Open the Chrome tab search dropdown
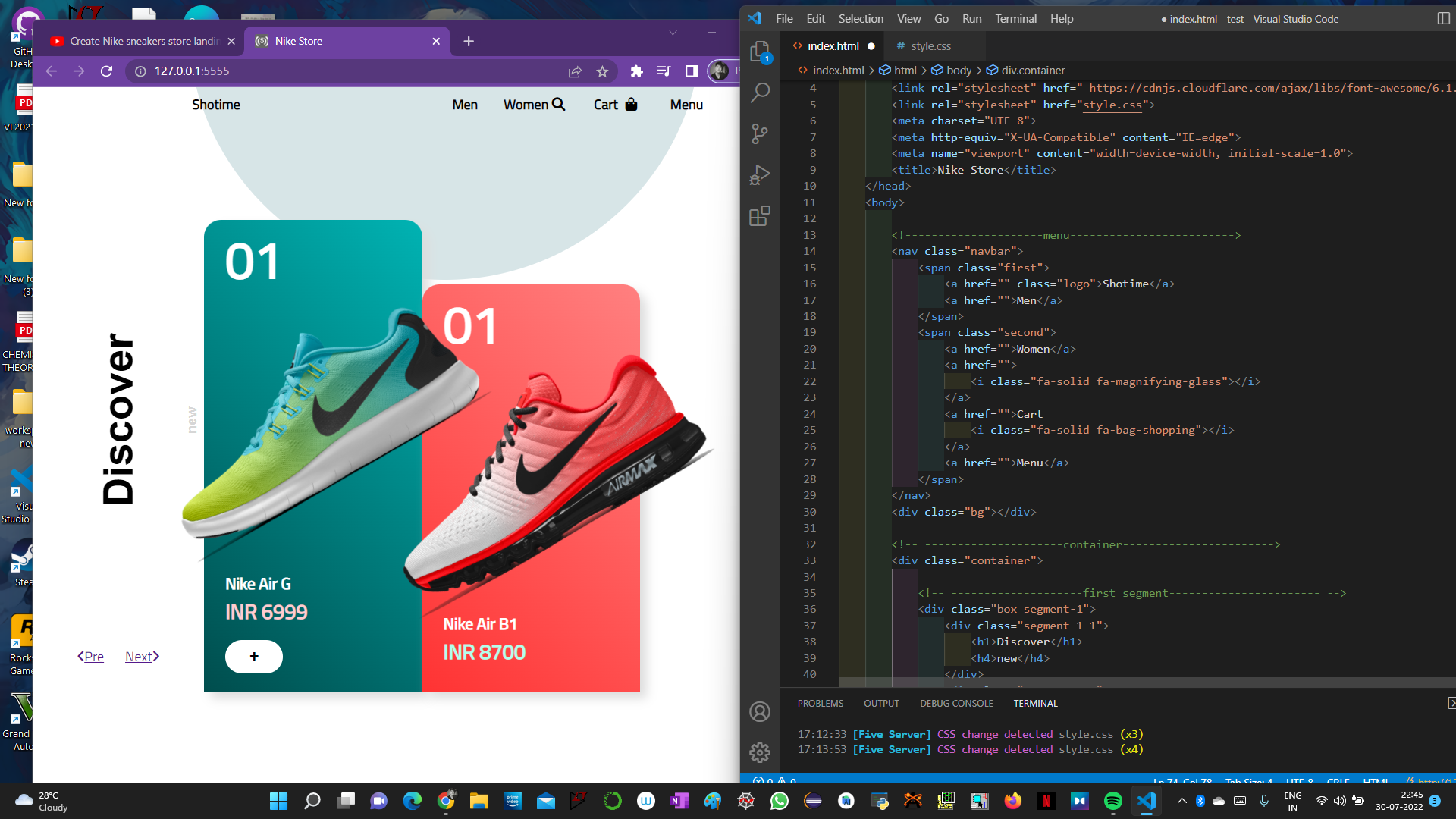This screenshot has height=819, width=1456. [673, 33]
